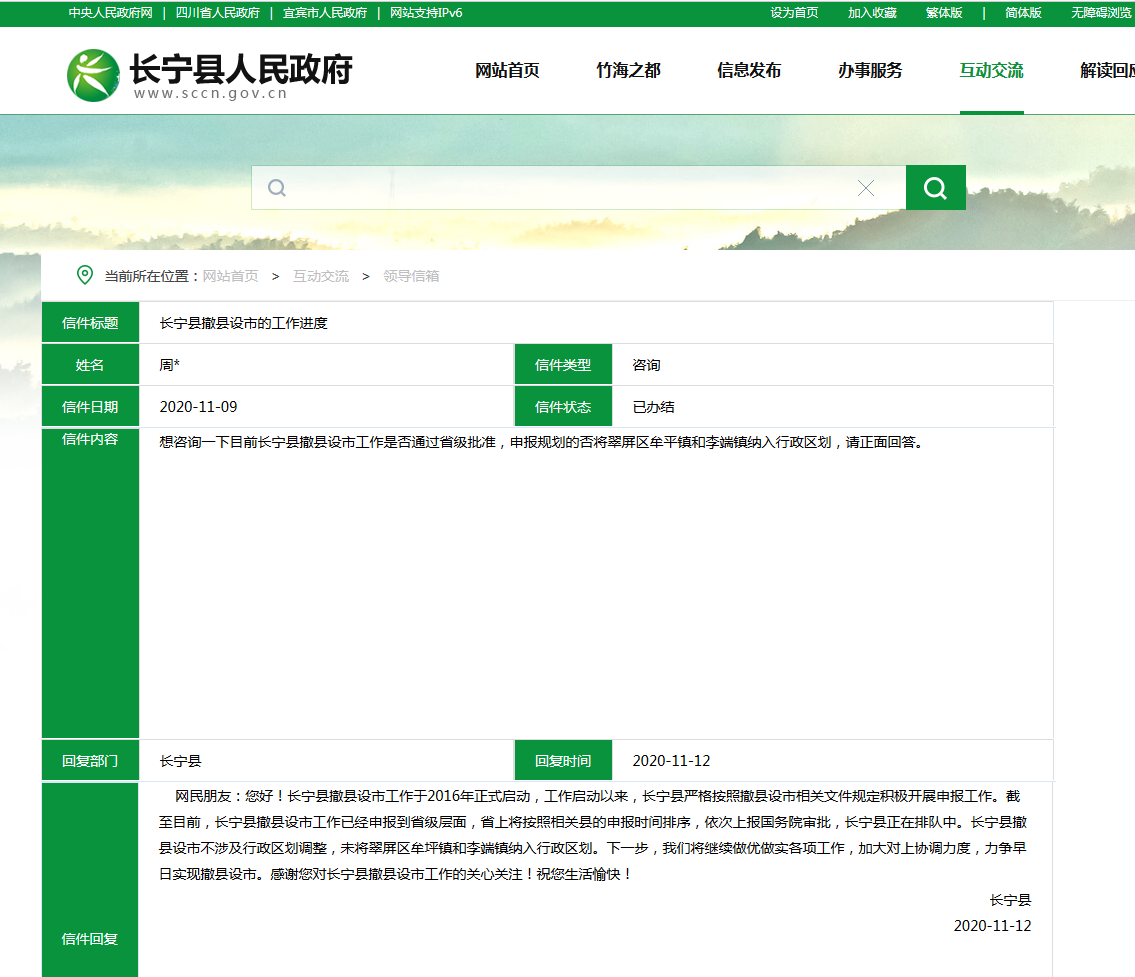Open the 中央人民政府网 top link
The height and width of the screenshot is (977, 1135).
tap(110, 13)
